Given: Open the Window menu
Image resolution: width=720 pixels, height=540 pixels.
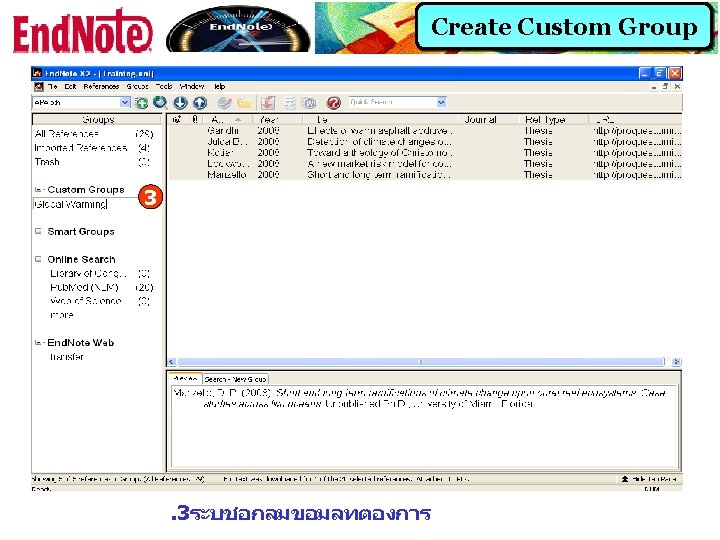Looking at the screenshot, I should (x=192, y=86).
